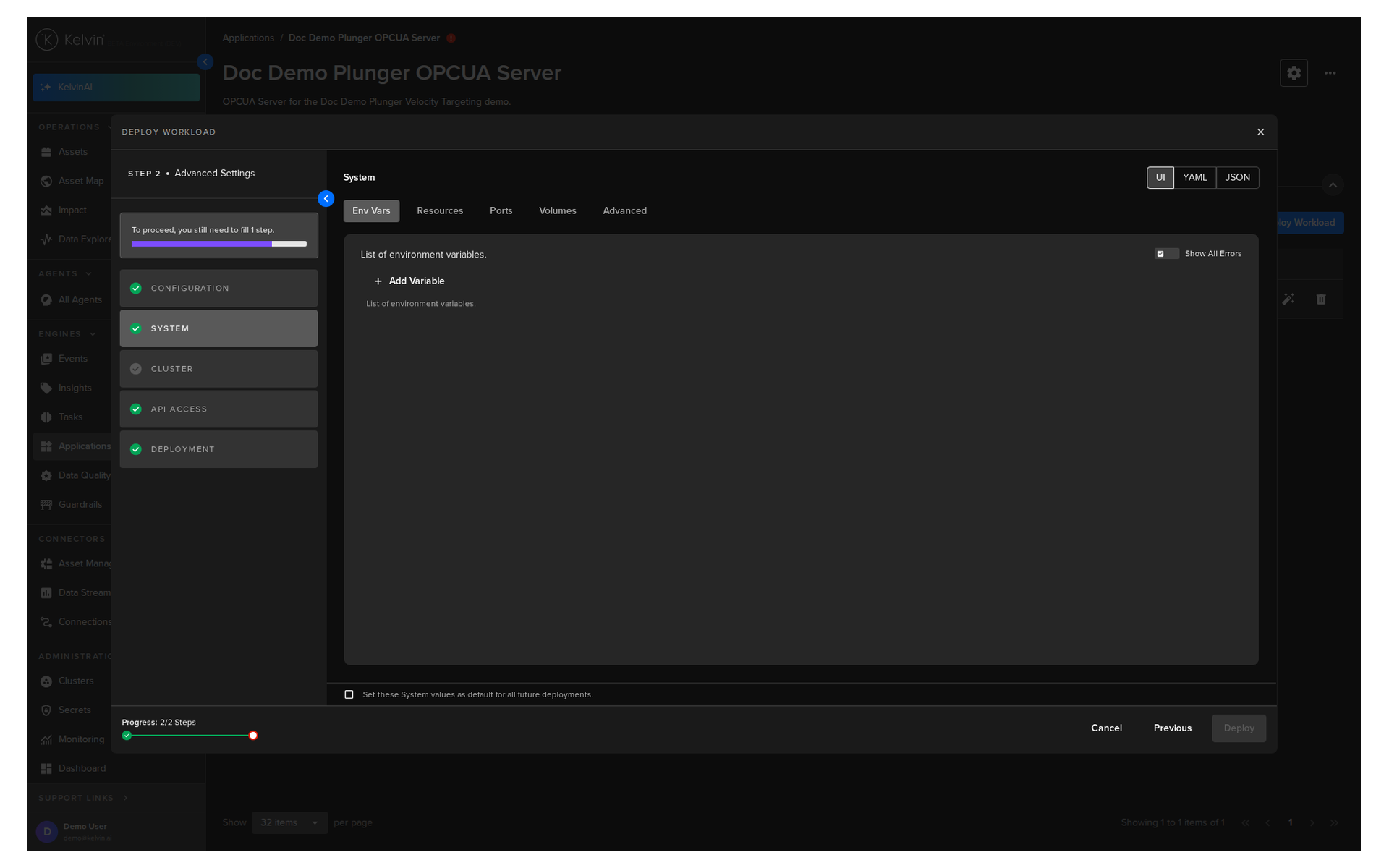Image resolution: width=1389 pixels, height=868 pixels.
Task: Open the Tasks icon
Action: [46, 417]
